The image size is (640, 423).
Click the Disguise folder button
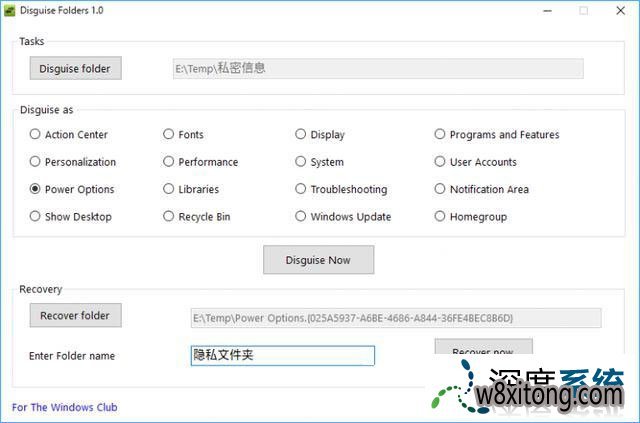point(75,69)
